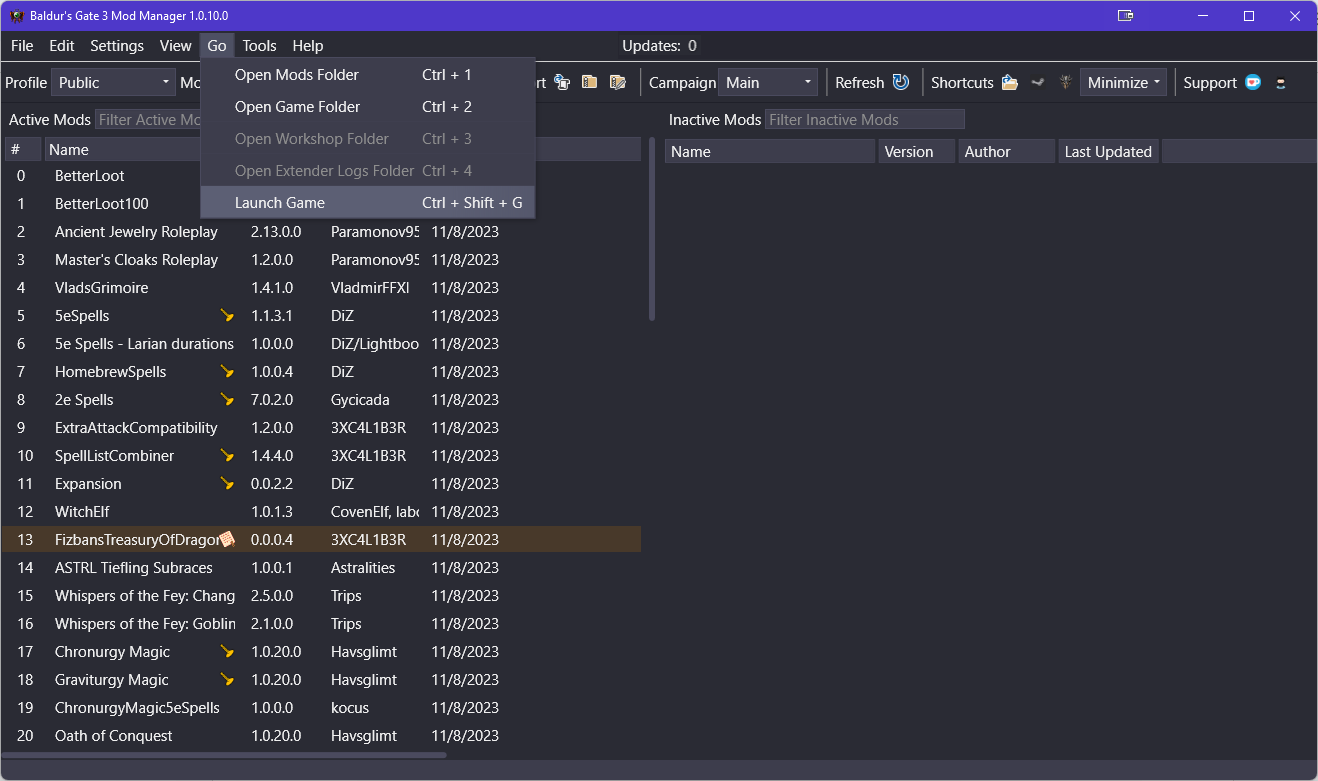Image resolution: width=1318 pixels, height=781 pixels.
Task: Select the ExtraAttackCompatibility row
Action: (x=321, y=428)
